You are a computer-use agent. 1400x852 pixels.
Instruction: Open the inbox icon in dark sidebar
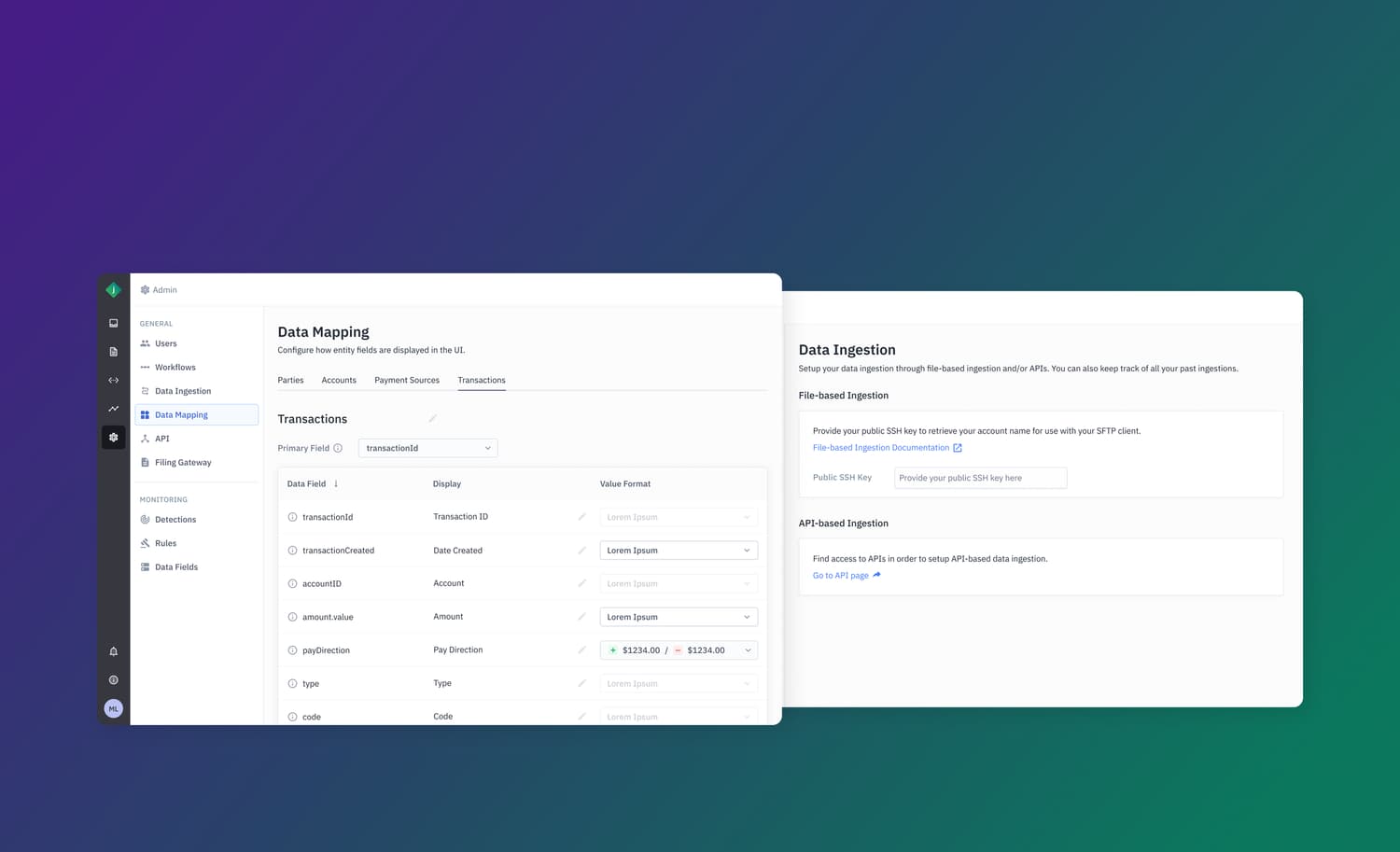click(113, 323)
